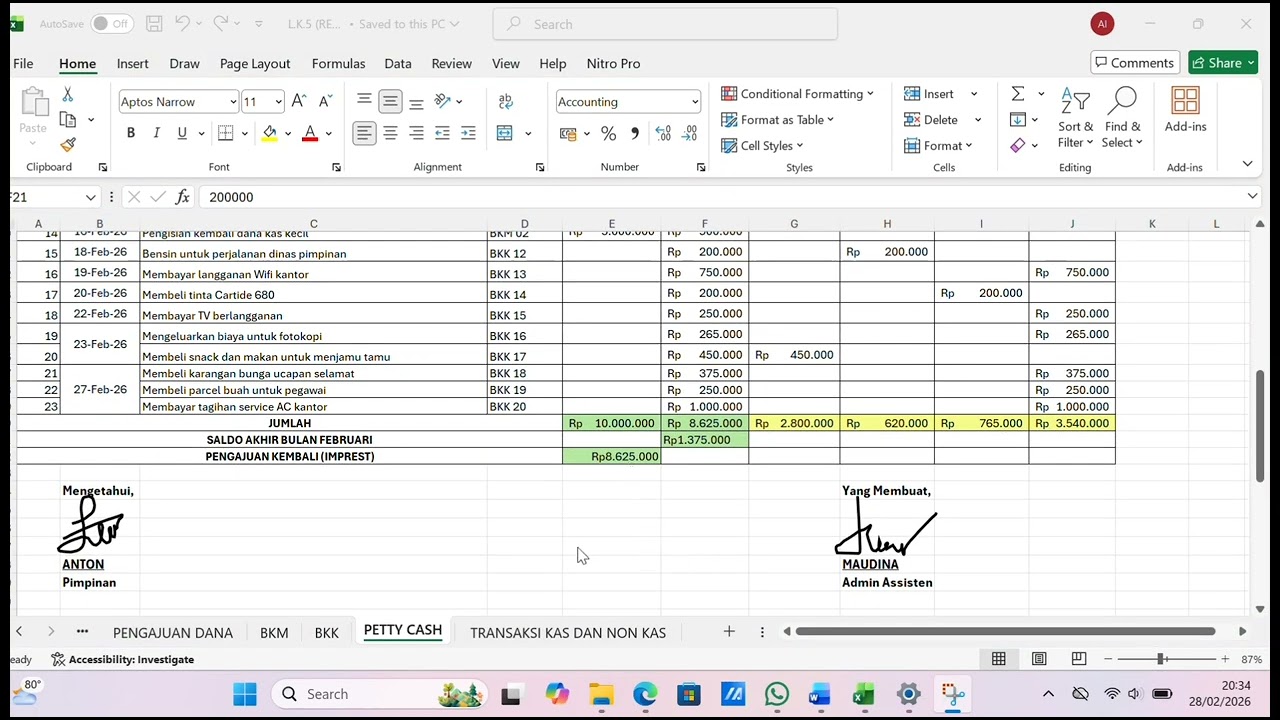Click the Undo arrow icon
1280x720 pixels.
tap(182, 23)
